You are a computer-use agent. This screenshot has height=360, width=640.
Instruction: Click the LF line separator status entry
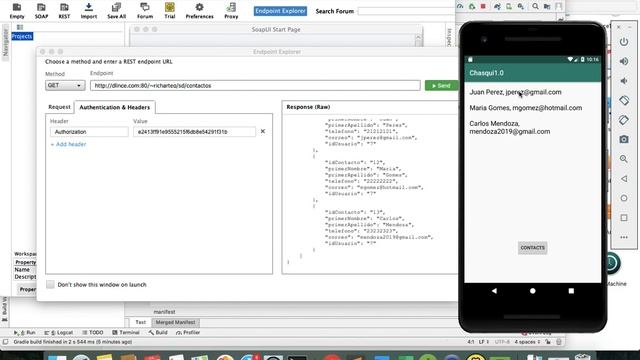point(484,342)
